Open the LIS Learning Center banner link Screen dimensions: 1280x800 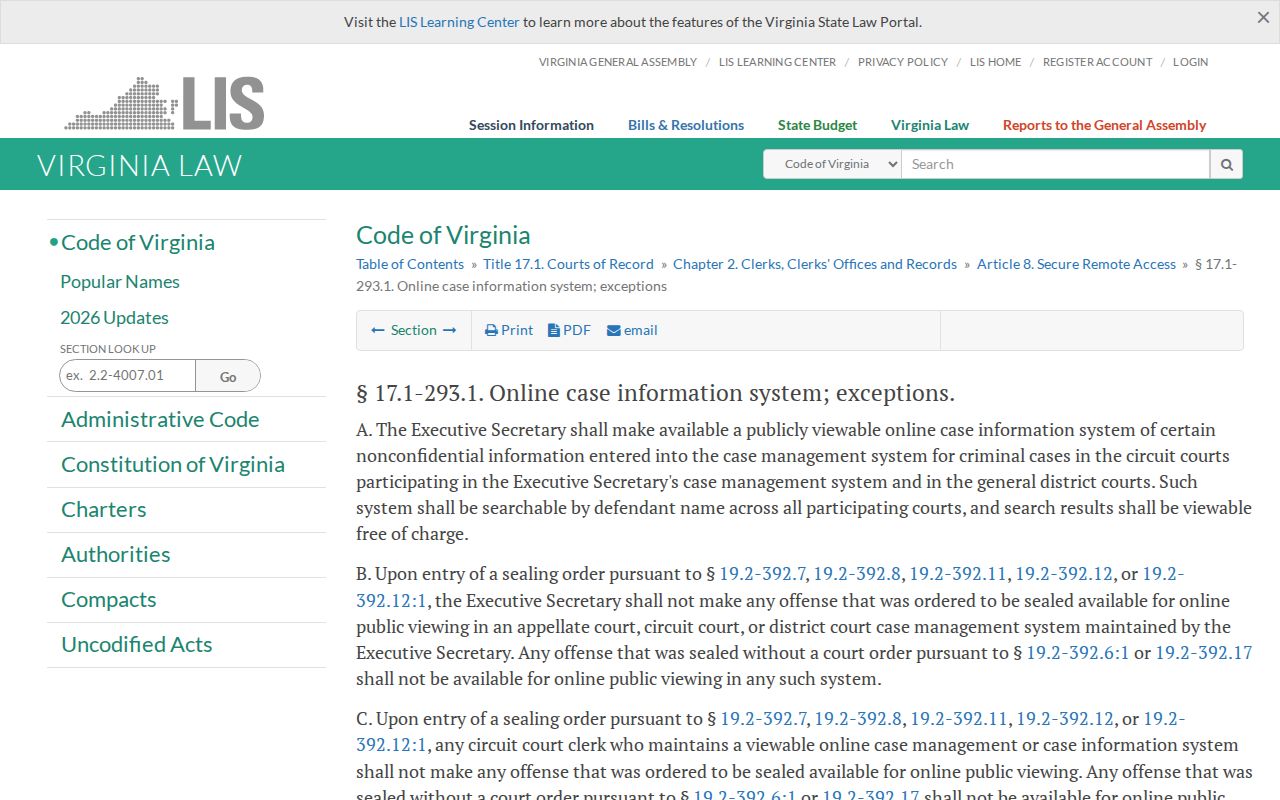(x=459, y=22)
